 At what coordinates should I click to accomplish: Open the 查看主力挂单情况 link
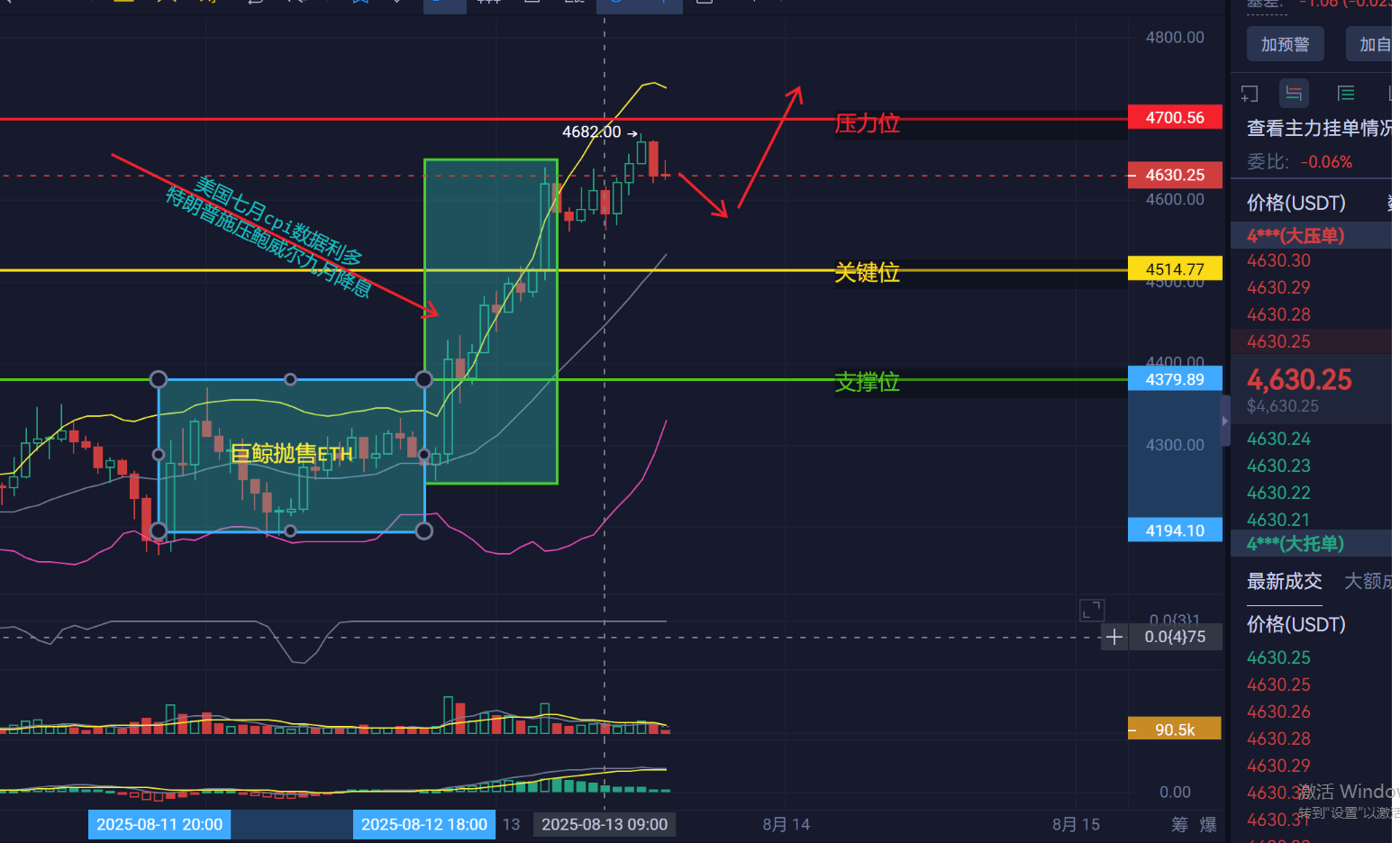(x=1319, y=128)
